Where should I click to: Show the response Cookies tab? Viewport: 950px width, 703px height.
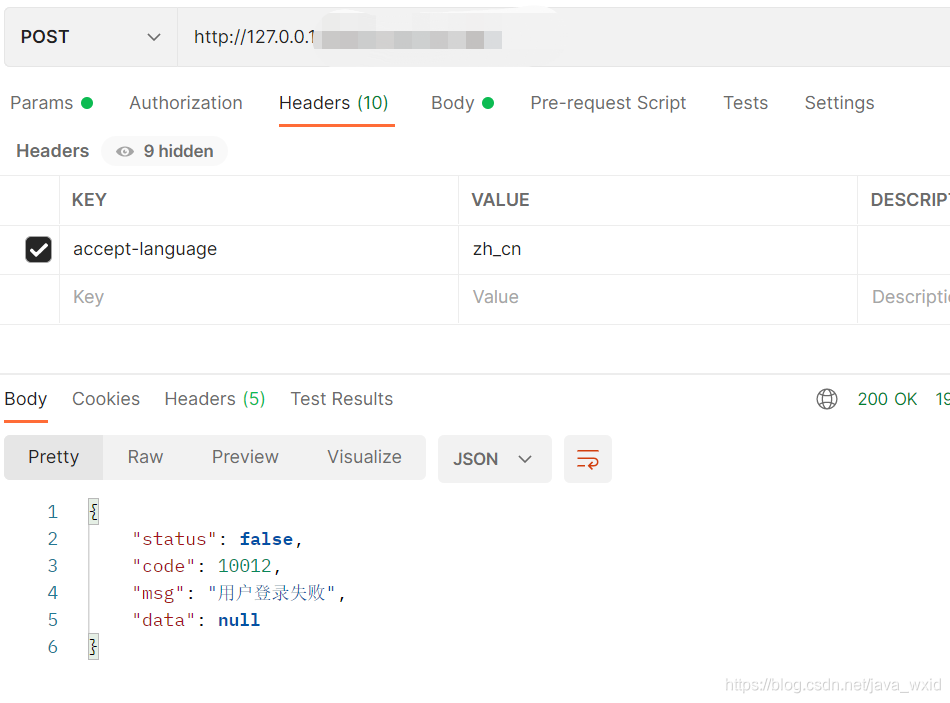(x=106, y=399)
